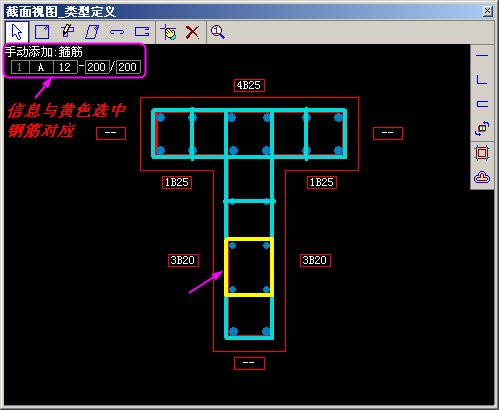Pick the pencil edit tool
This screenshot has height=410, width=499.
click(x=68, y=31)
